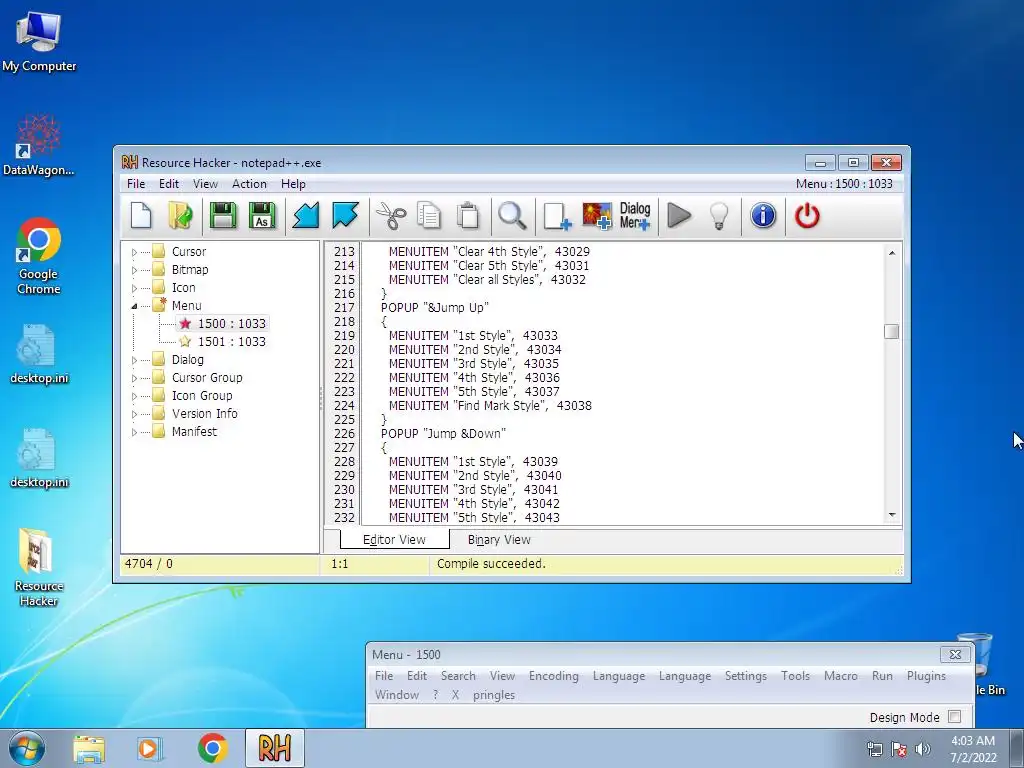Add a new blank resource icon

(x=557, y=216)
